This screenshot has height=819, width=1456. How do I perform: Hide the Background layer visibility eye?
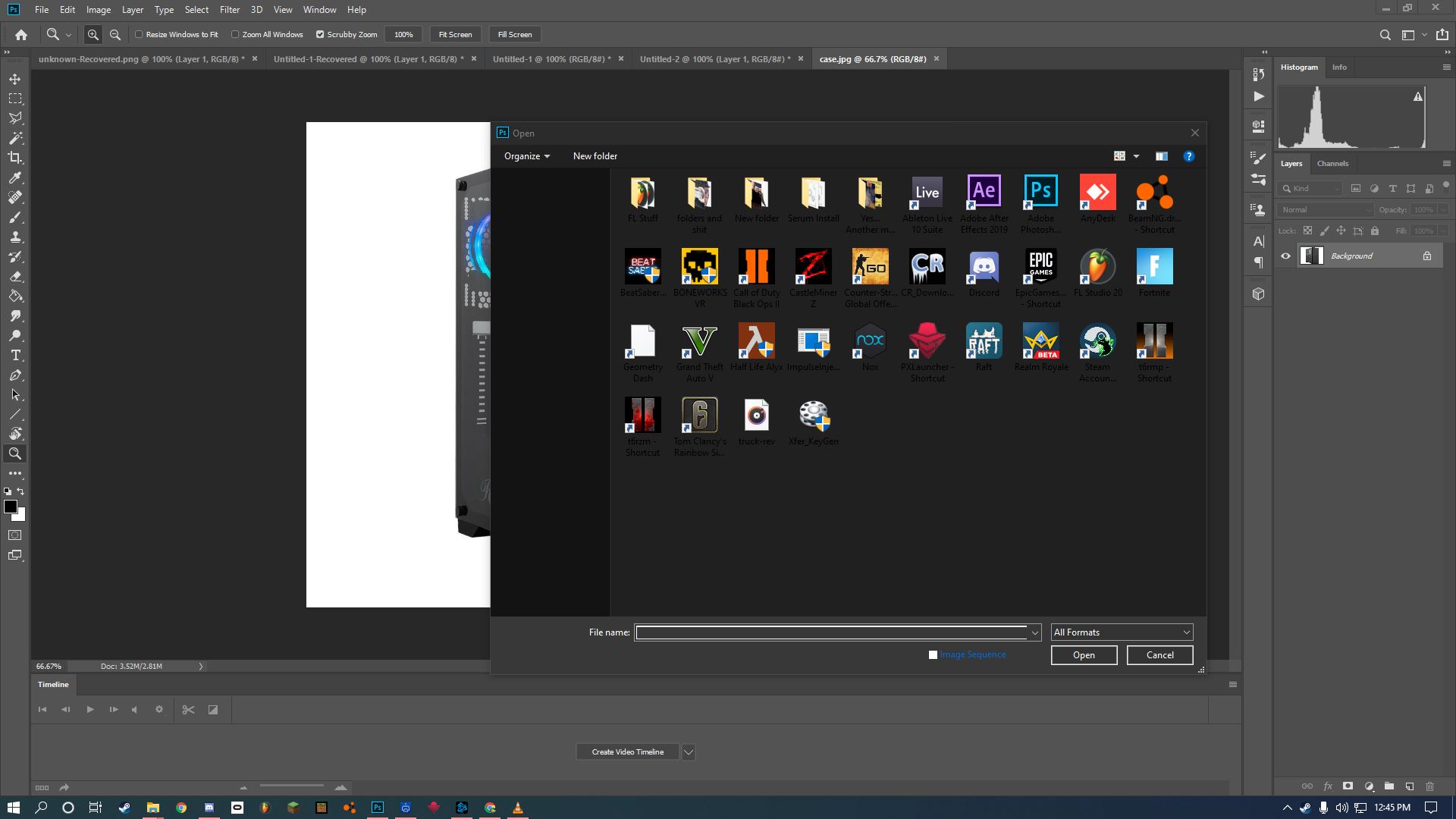[x=1285, y=256]
